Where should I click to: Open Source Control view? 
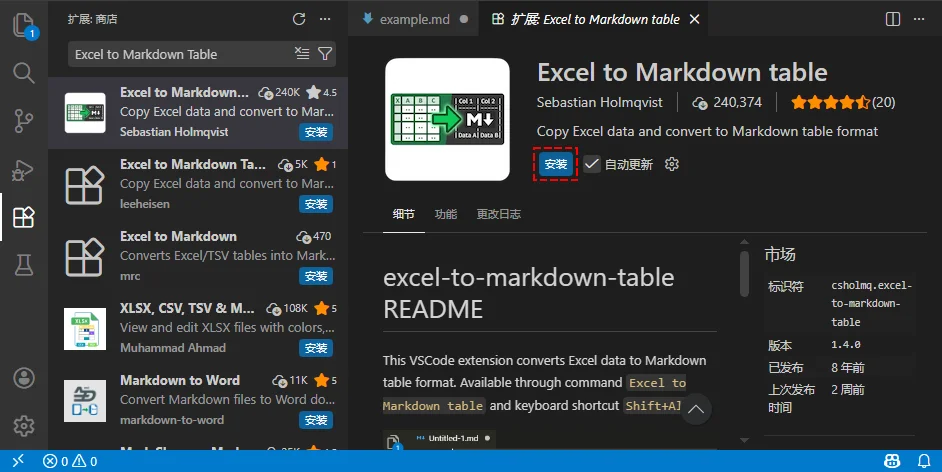24,121
